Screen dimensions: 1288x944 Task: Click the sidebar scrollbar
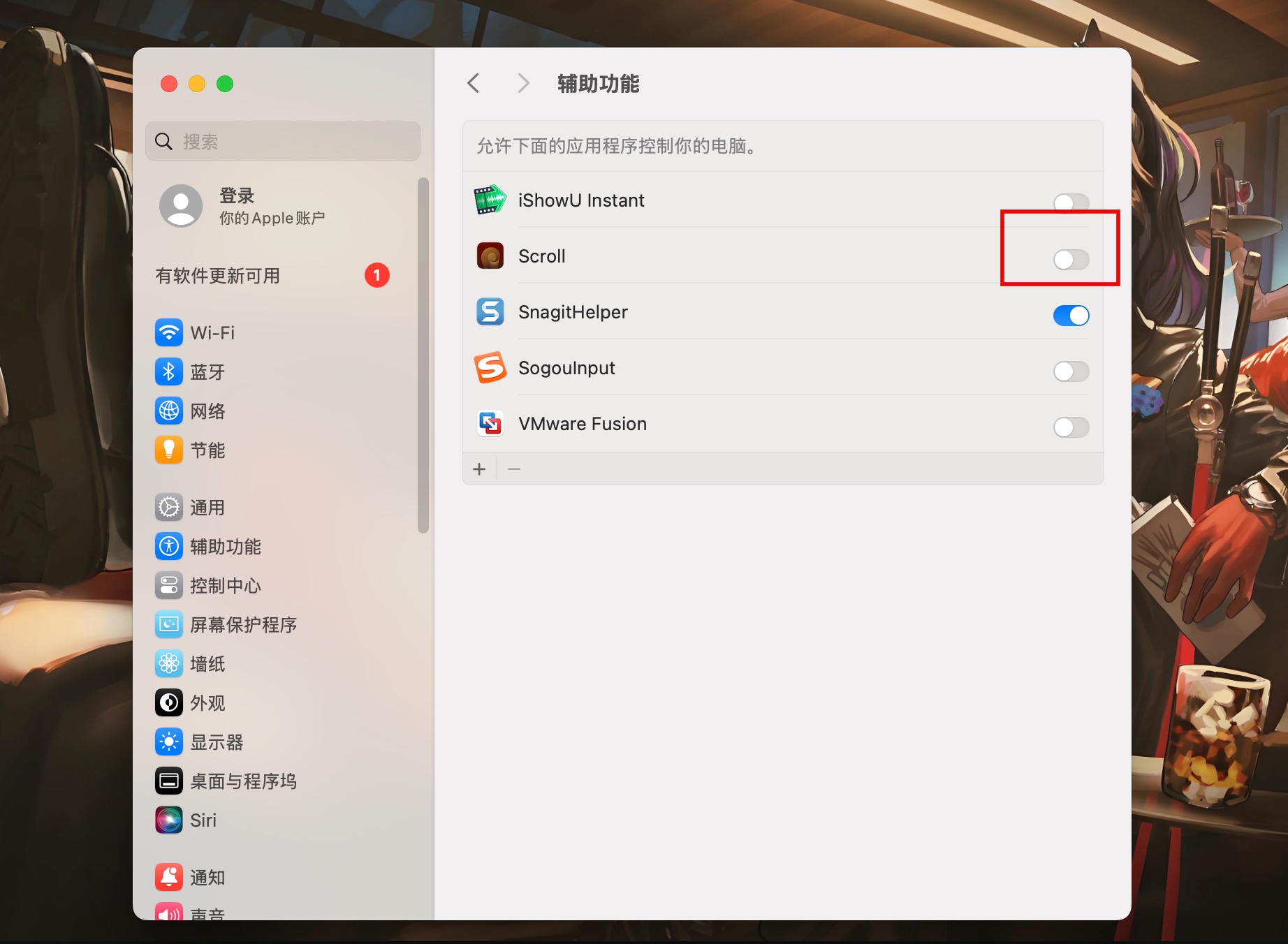point(423,356)
